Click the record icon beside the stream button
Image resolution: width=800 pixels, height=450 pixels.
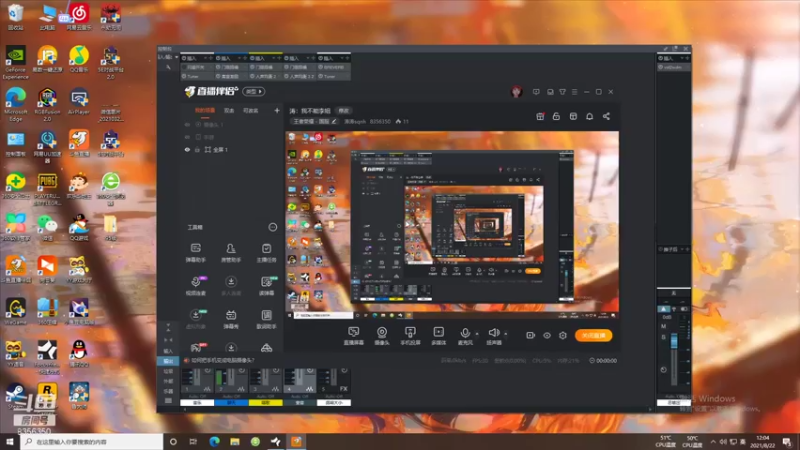(x=530, y=335)
